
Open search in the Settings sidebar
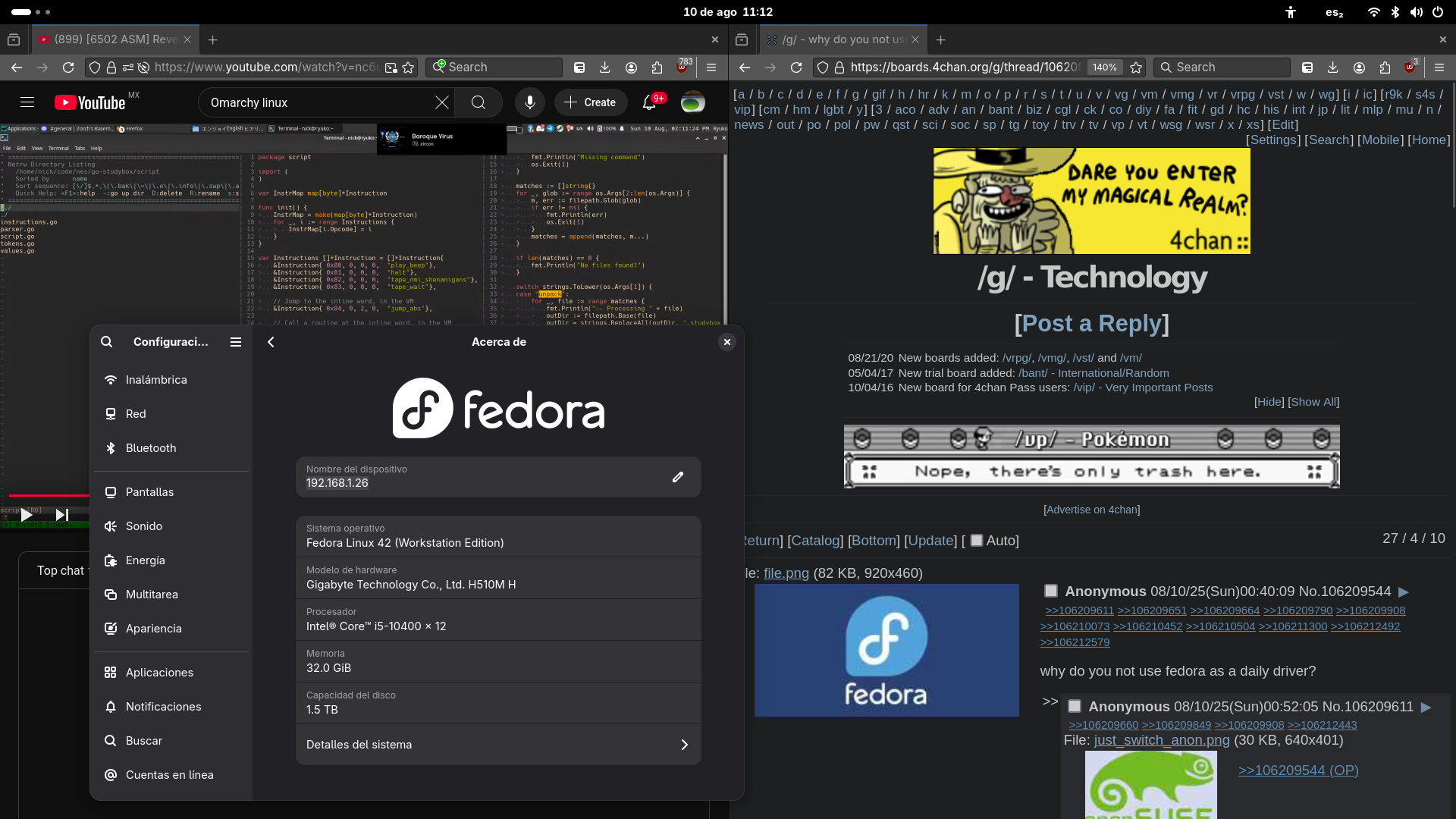[x=107, y=342]
